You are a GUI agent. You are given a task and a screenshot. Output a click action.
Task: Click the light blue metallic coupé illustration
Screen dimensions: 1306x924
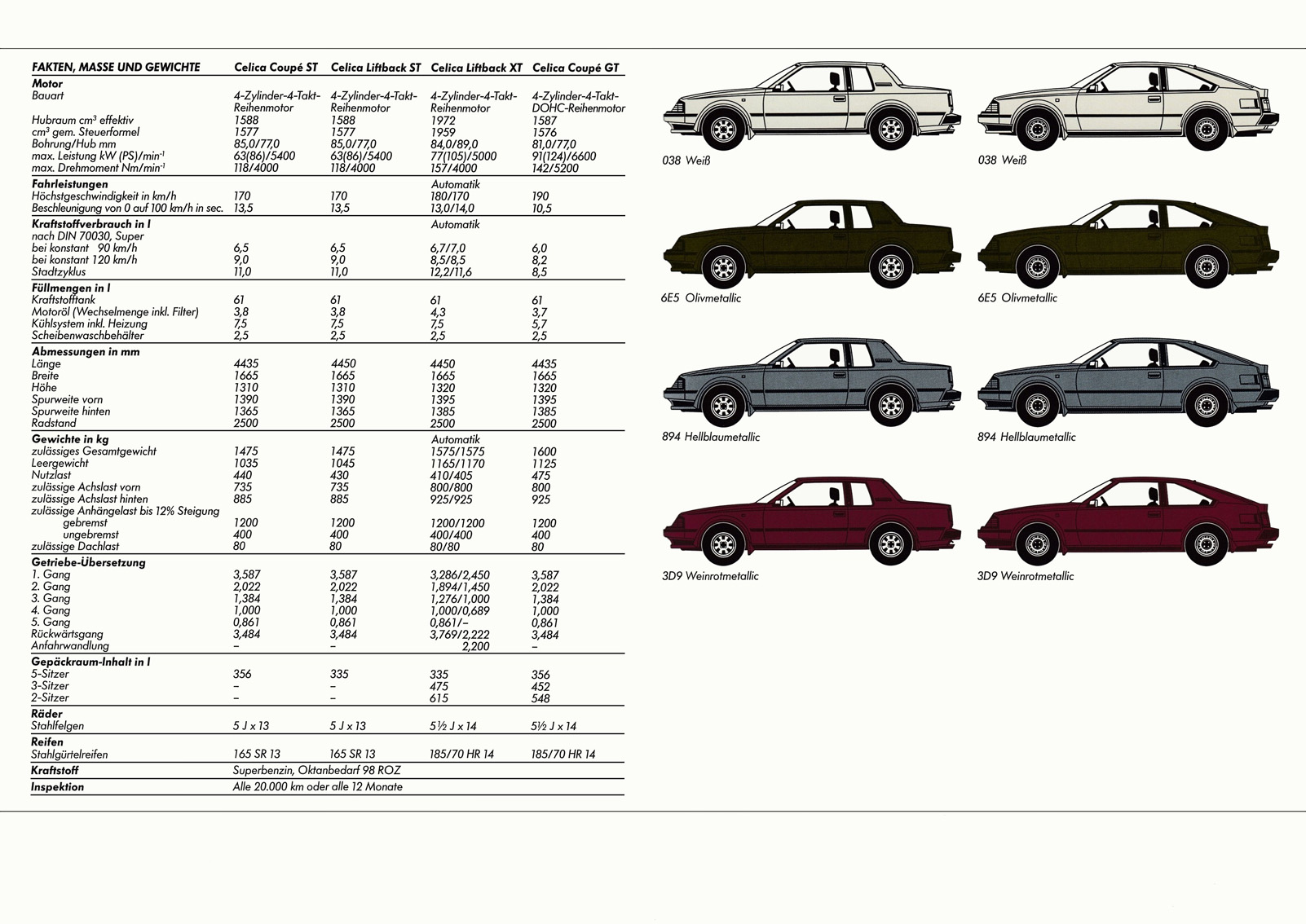pos(812,382)
